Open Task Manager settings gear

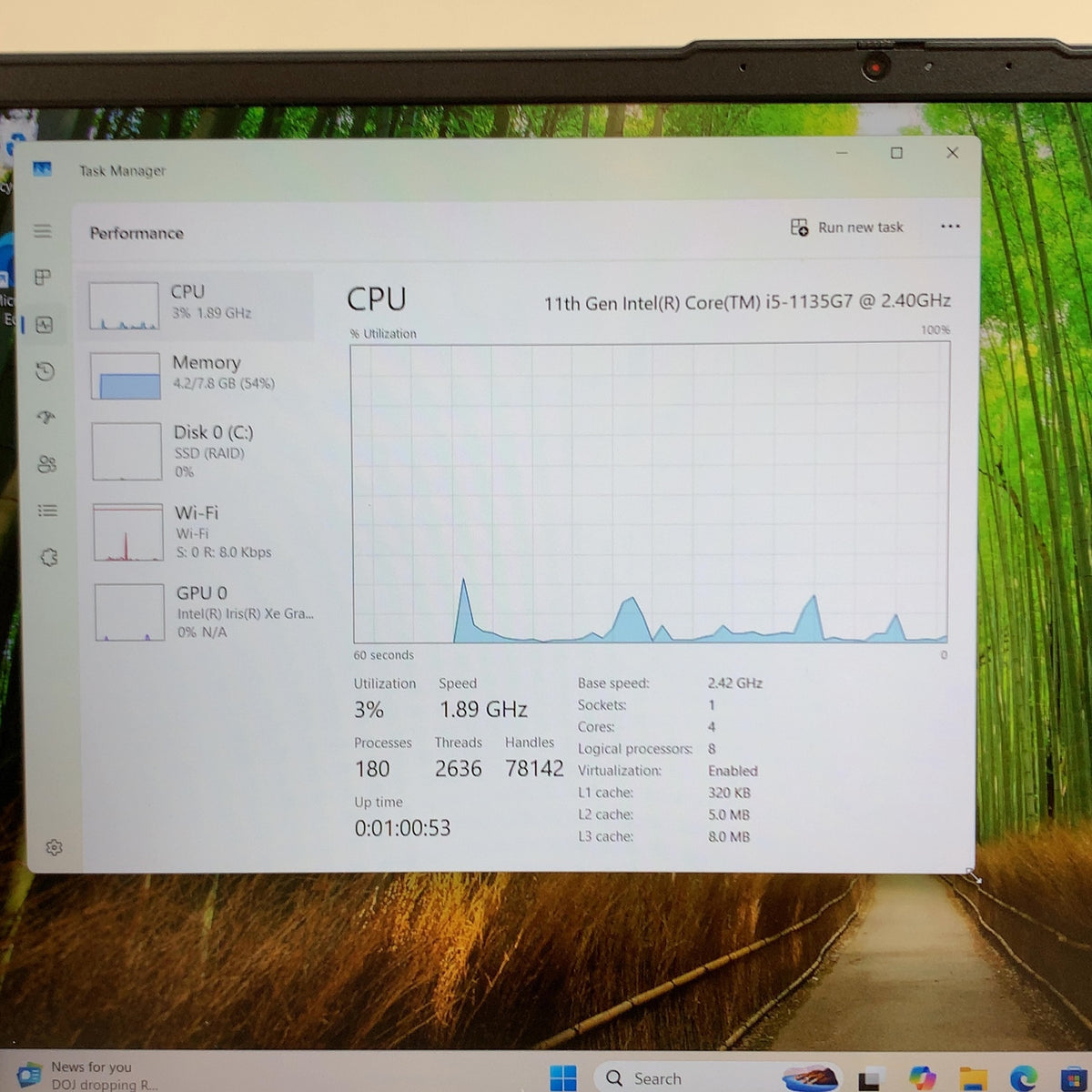tap(54, 847)
